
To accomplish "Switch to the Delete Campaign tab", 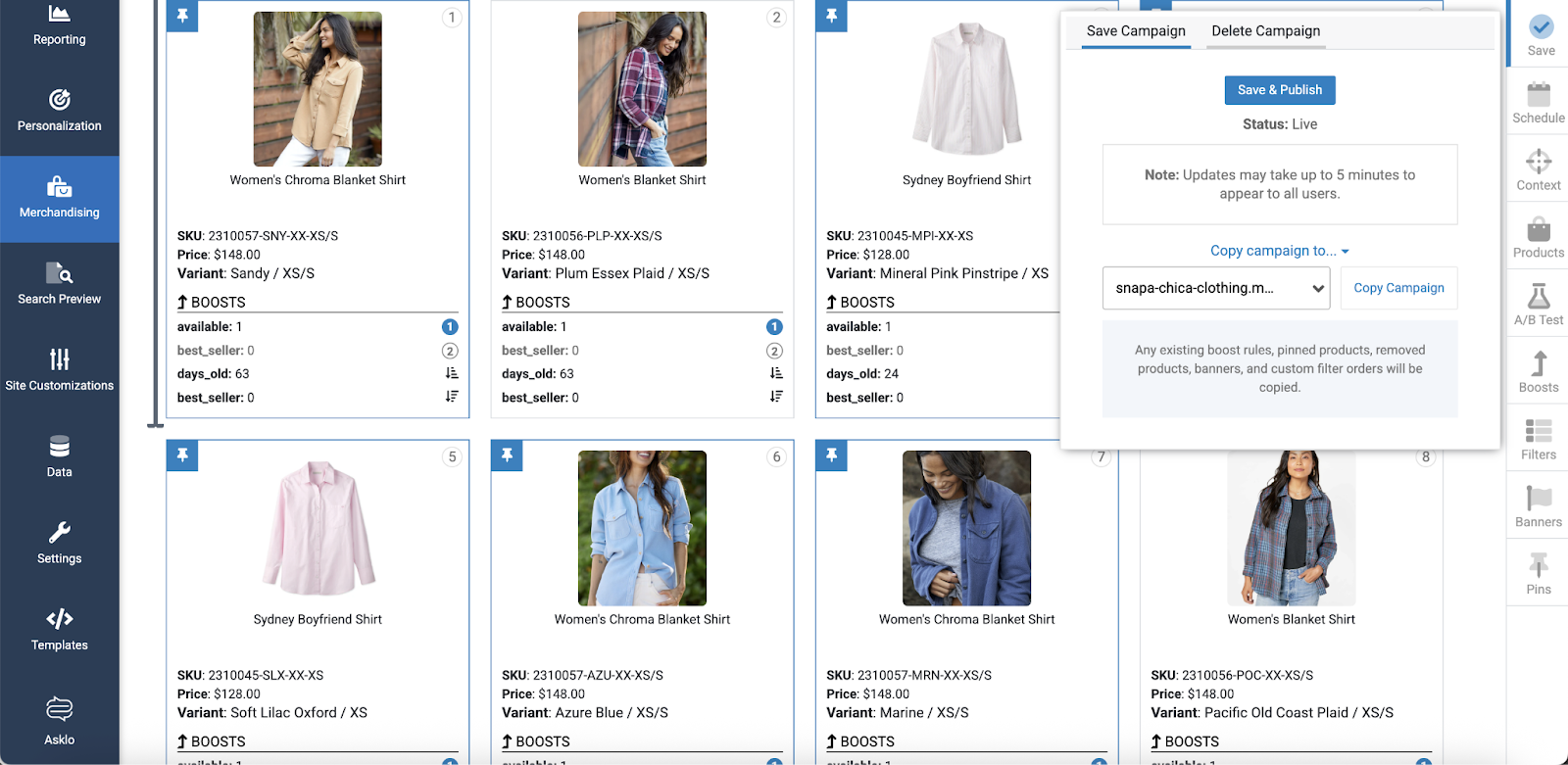I will (1265, 31).
